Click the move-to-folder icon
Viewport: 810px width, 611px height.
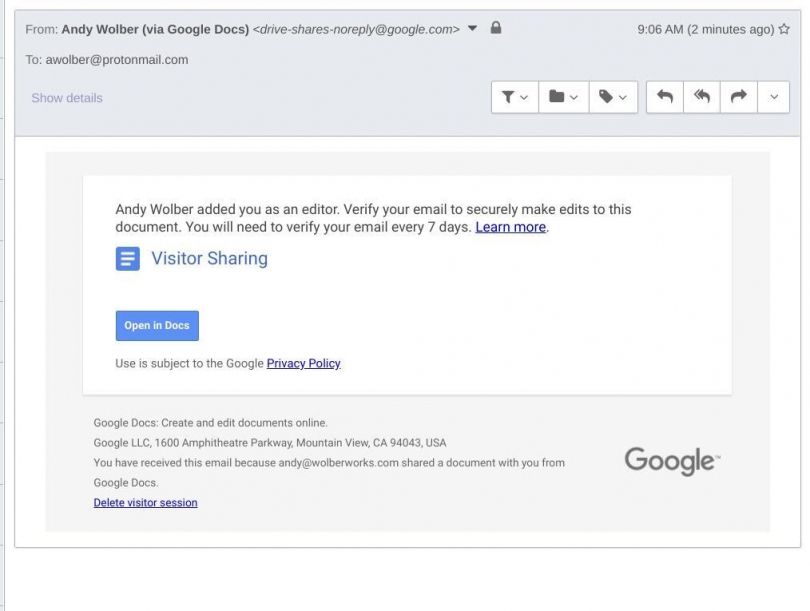557,96
